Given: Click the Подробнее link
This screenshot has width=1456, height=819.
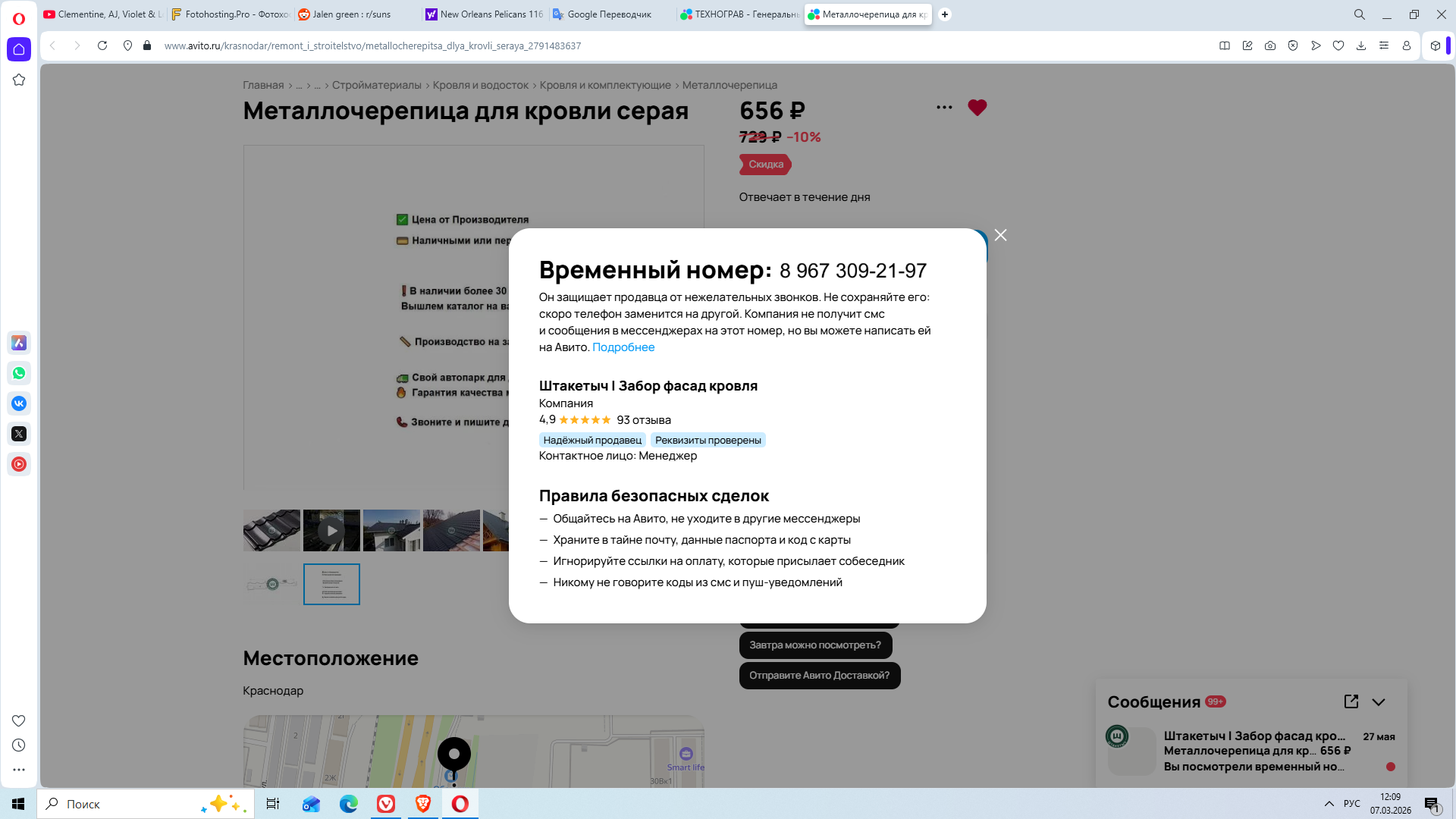Looking at the screenshot, I should [x=623, y=347].
